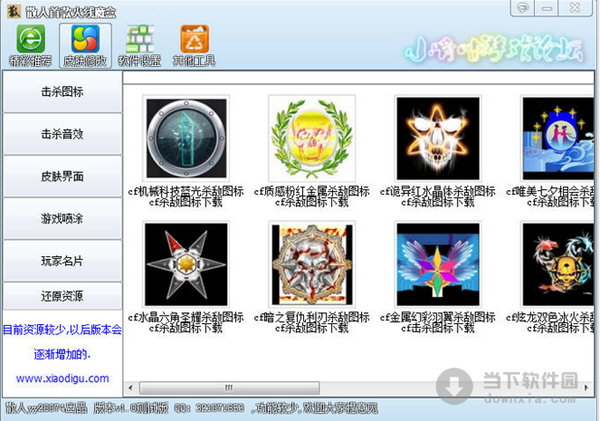Click the status bar version text
This screenshot has width=600, height=421.
(130, 408)
